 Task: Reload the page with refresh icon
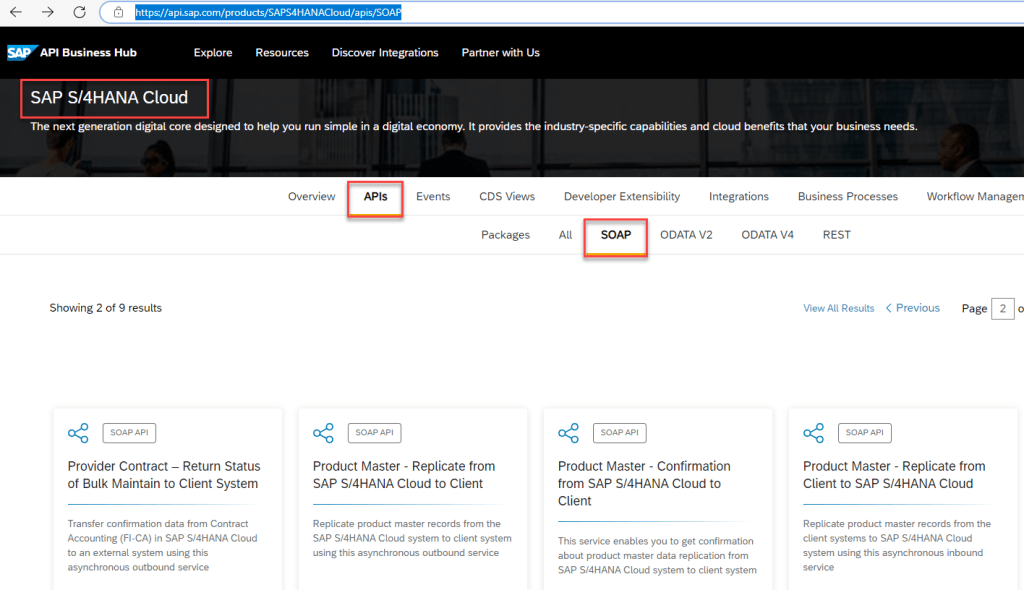click(x=80, y=13)
